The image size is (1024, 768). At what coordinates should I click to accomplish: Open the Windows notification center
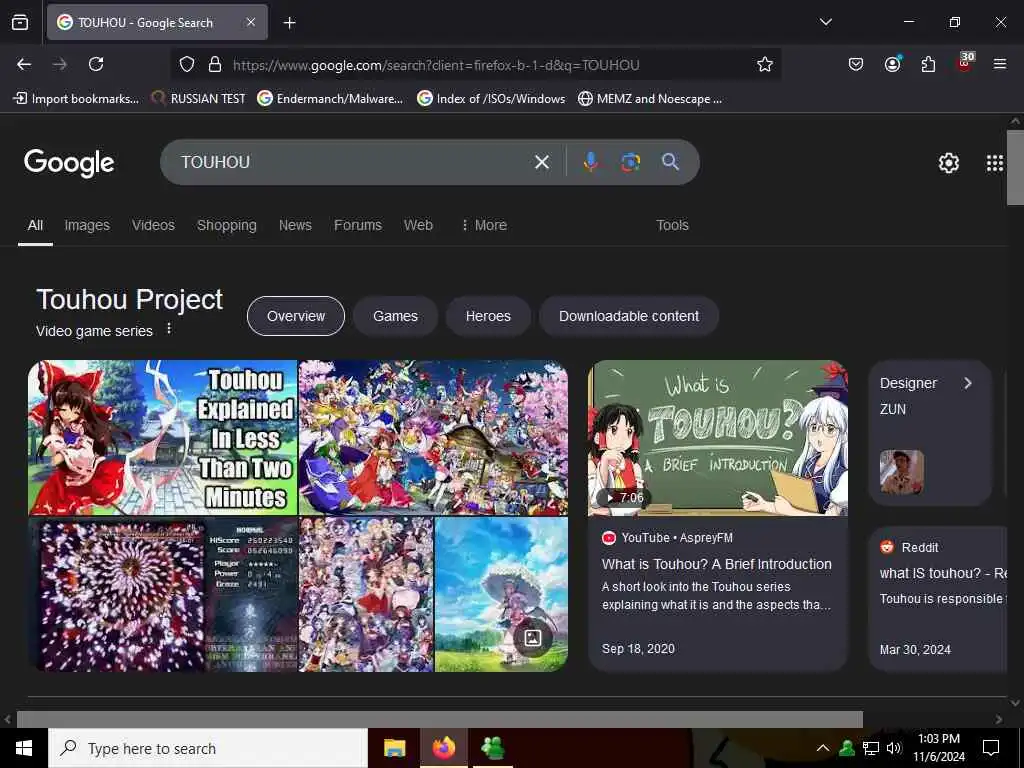point(991,748)
